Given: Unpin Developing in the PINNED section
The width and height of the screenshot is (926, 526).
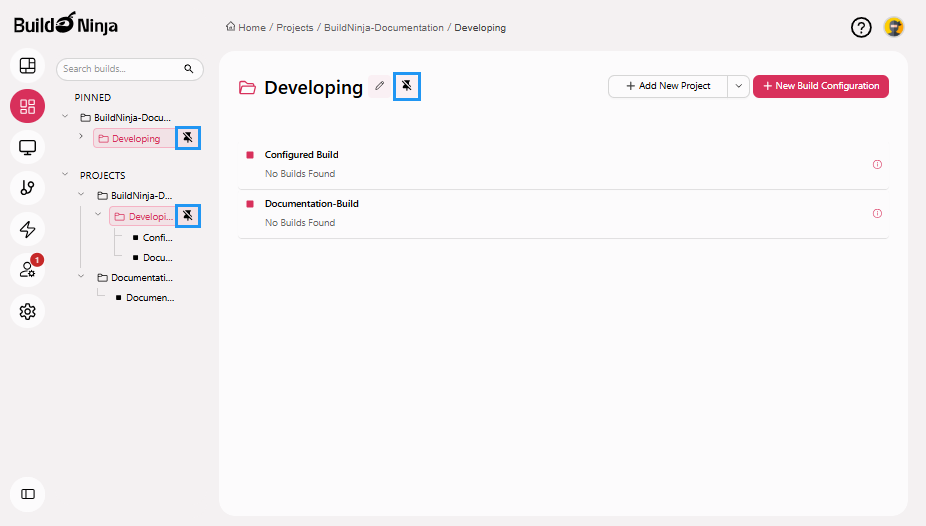Looking at the screenshot, I should [187, 138].
